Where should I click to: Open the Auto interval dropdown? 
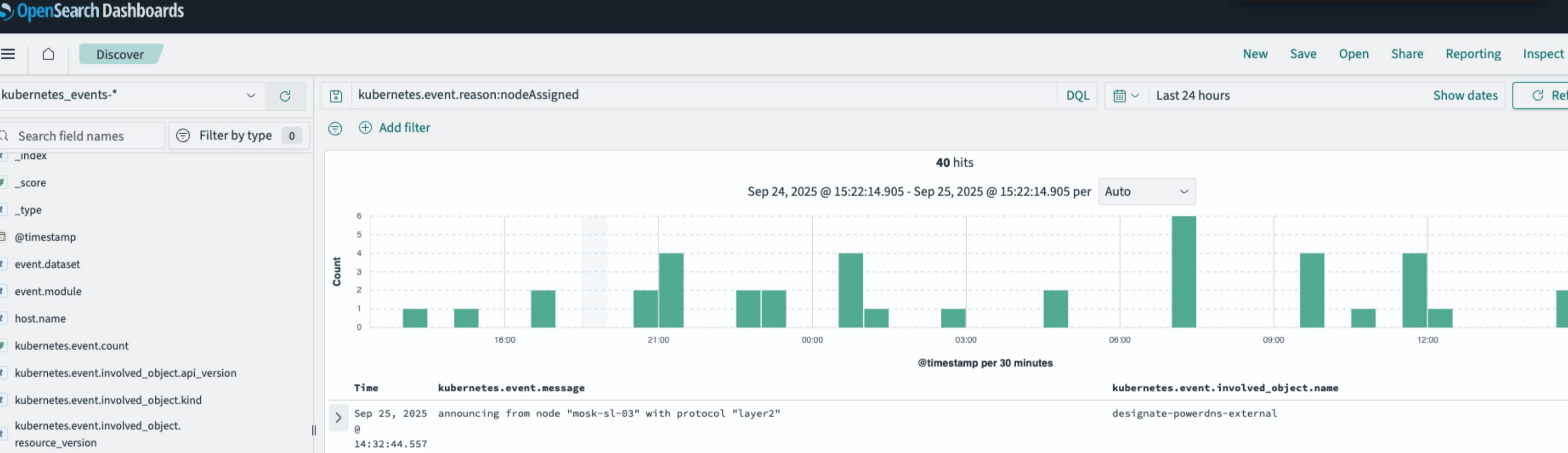coord(1146,192)
